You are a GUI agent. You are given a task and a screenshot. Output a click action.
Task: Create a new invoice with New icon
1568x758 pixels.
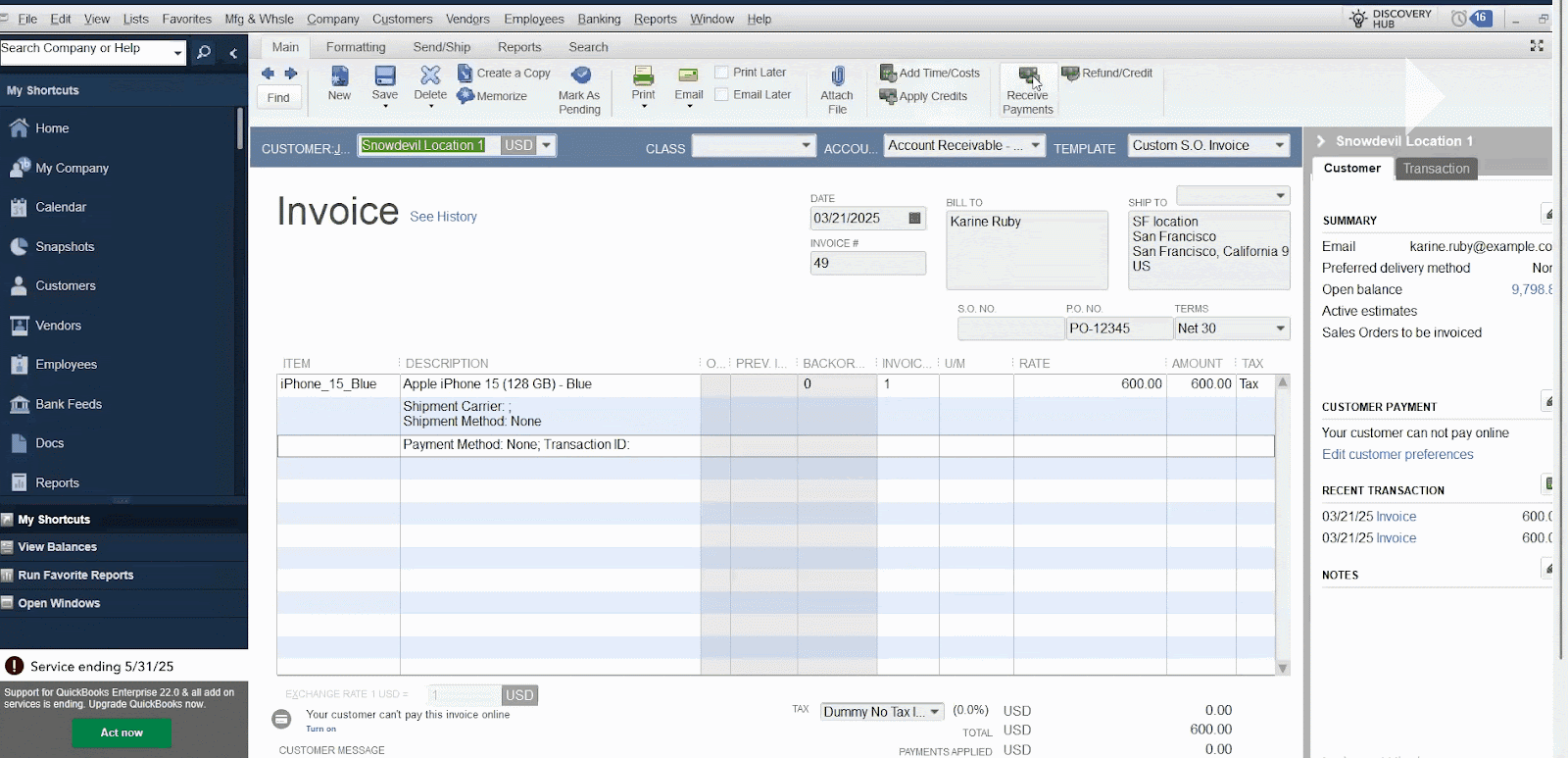(x=339, y=76)
